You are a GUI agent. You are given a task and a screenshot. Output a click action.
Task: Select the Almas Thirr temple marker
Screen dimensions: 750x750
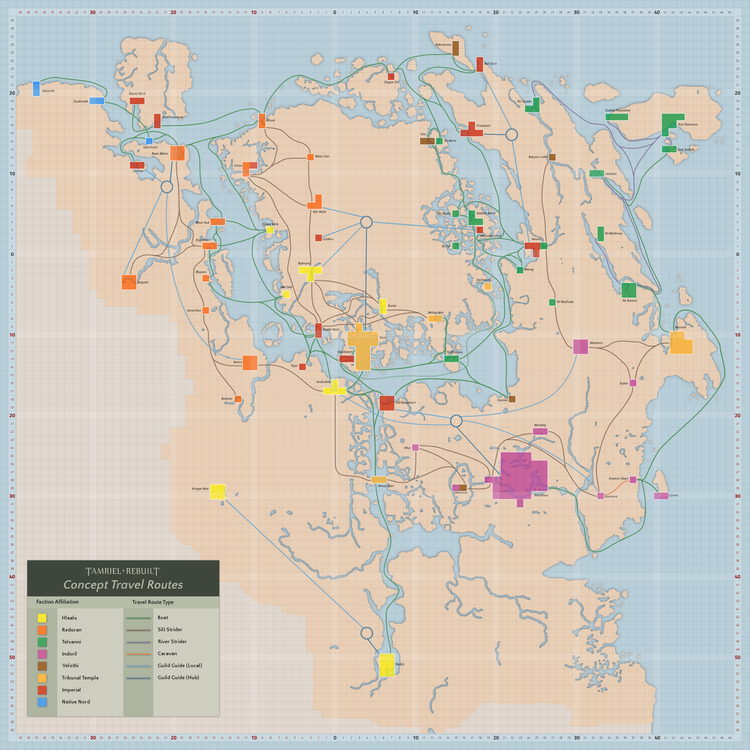tap(379, 480)
